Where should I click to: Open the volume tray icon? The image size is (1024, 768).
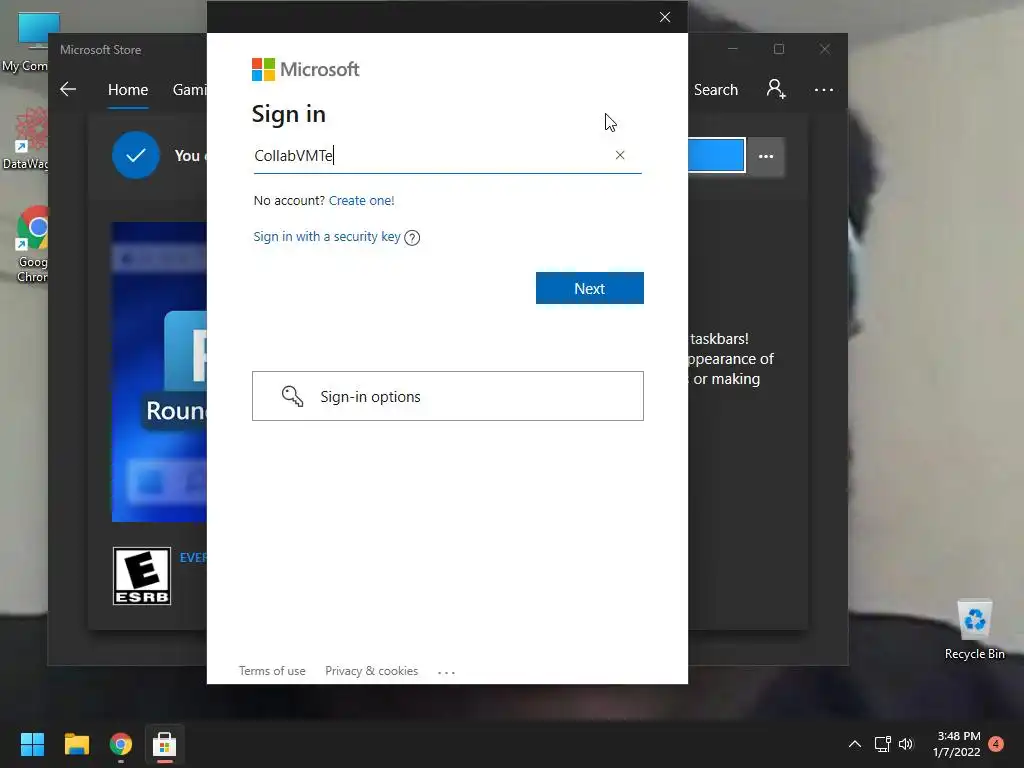[906, 744]
